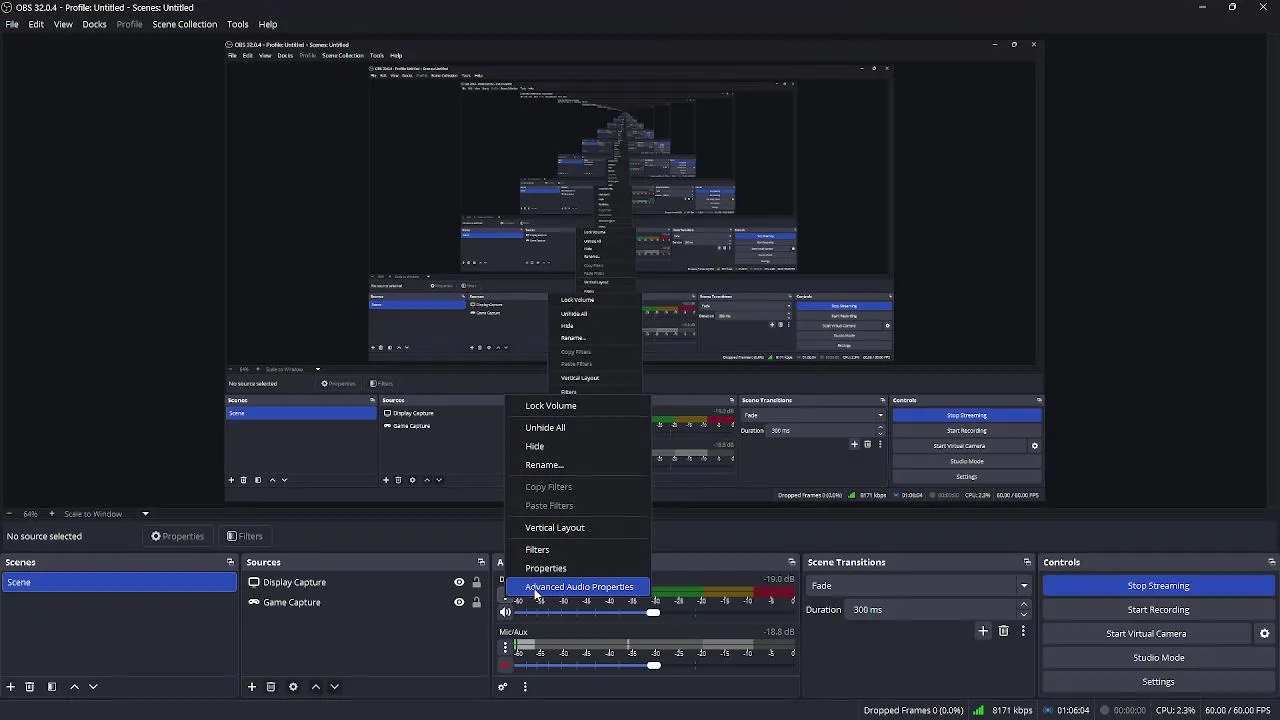This screenshot has width=1280, height=720.
Task: Open the Scene Collection menu
Action: [x=184, y=24]
